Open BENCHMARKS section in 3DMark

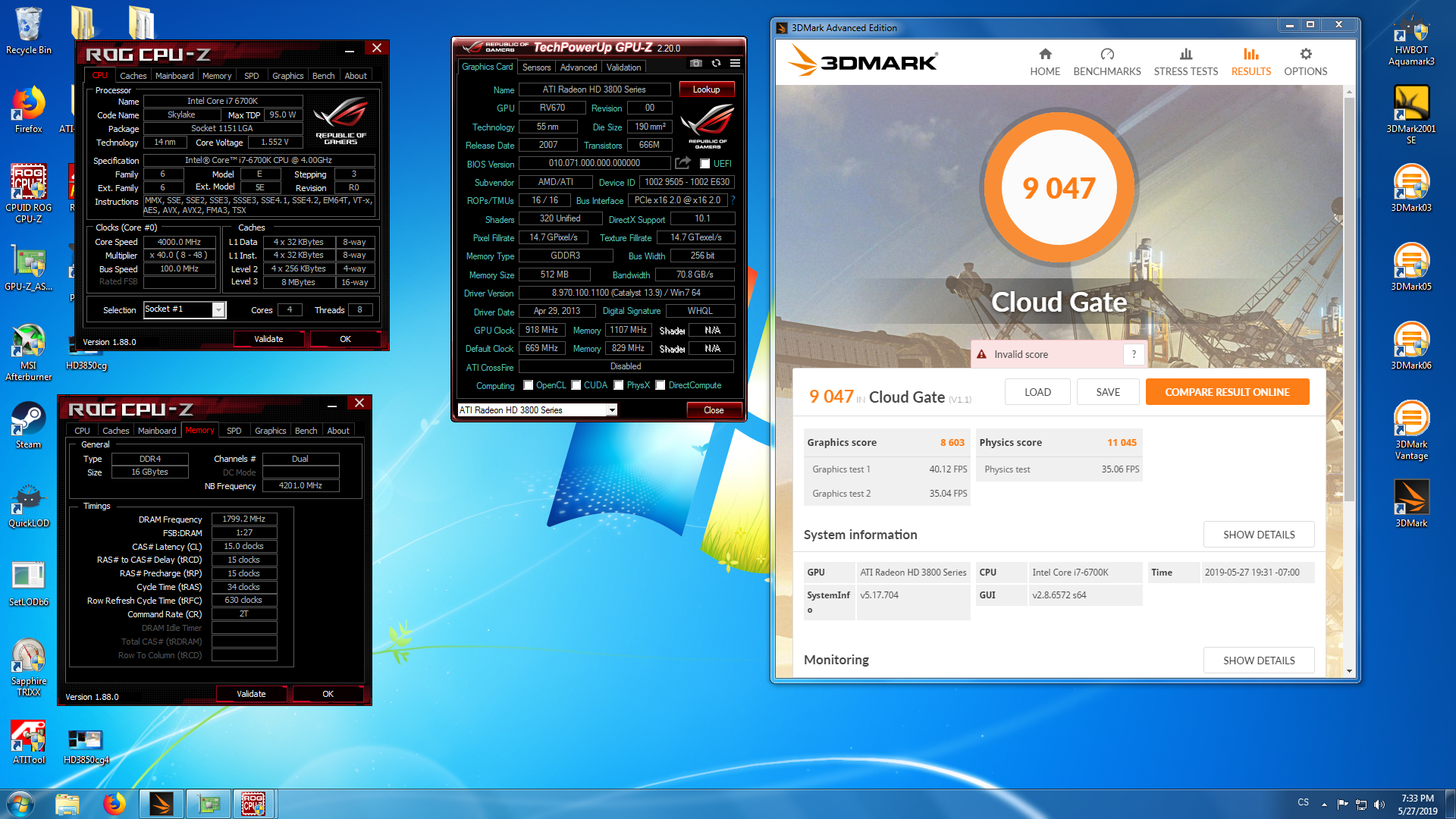(1107, 61)
